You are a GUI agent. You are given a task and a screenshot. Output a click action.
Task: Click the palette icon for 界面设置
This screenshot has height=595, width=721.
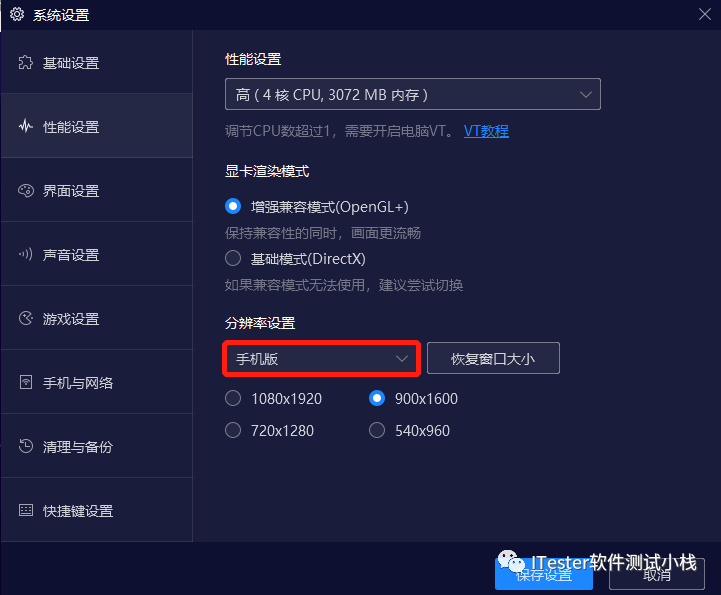point(26,190)
